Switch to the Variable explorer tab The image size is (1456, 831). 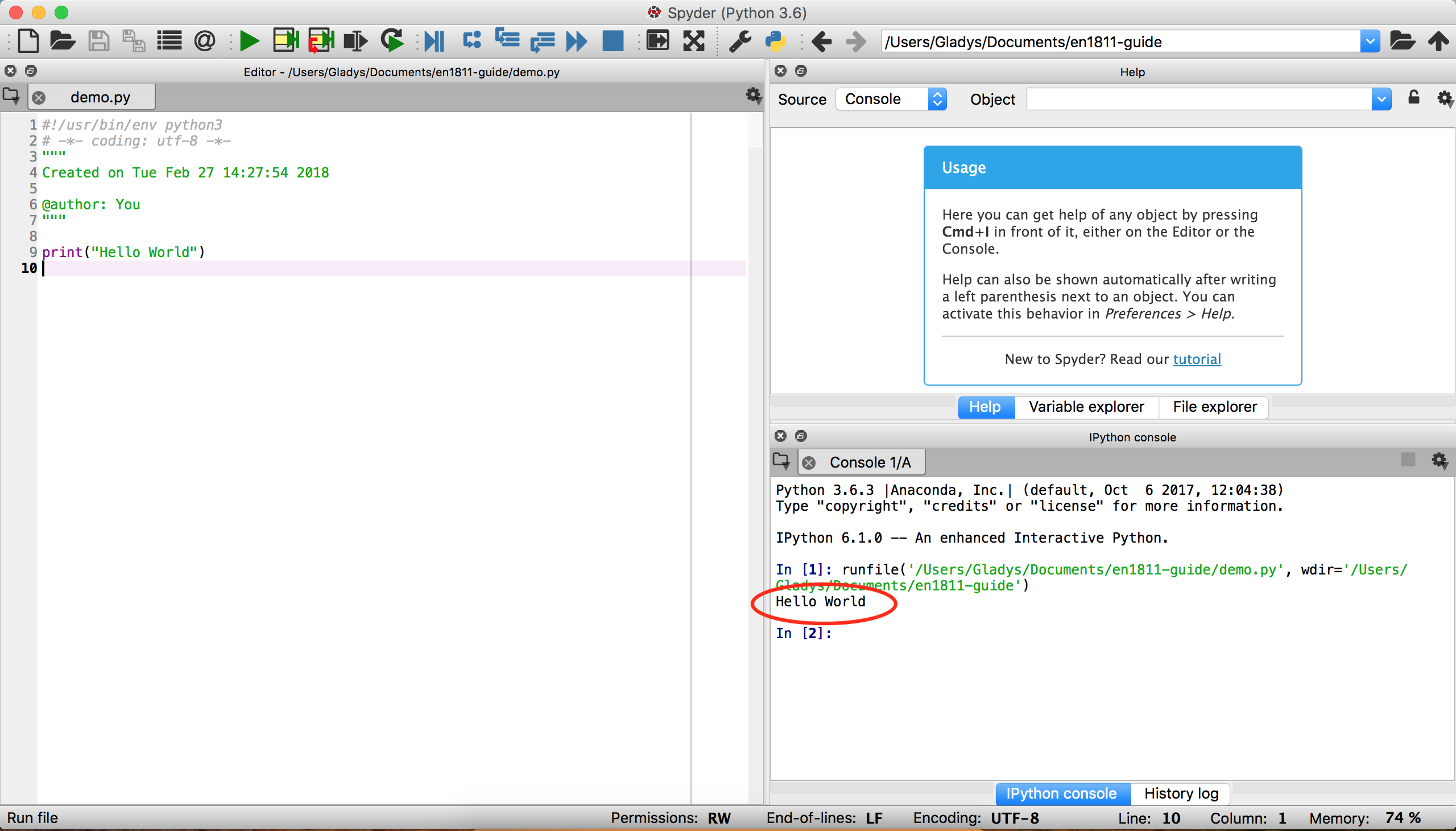pos(1085,406)
